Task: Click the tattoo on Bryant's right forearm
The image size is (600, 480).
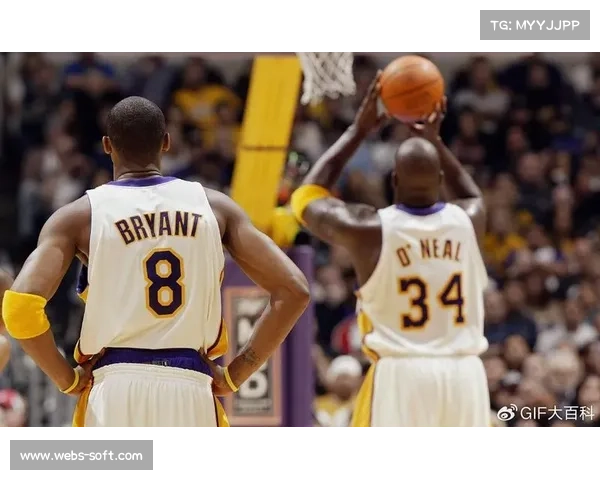Action: (x=248, y=358)
